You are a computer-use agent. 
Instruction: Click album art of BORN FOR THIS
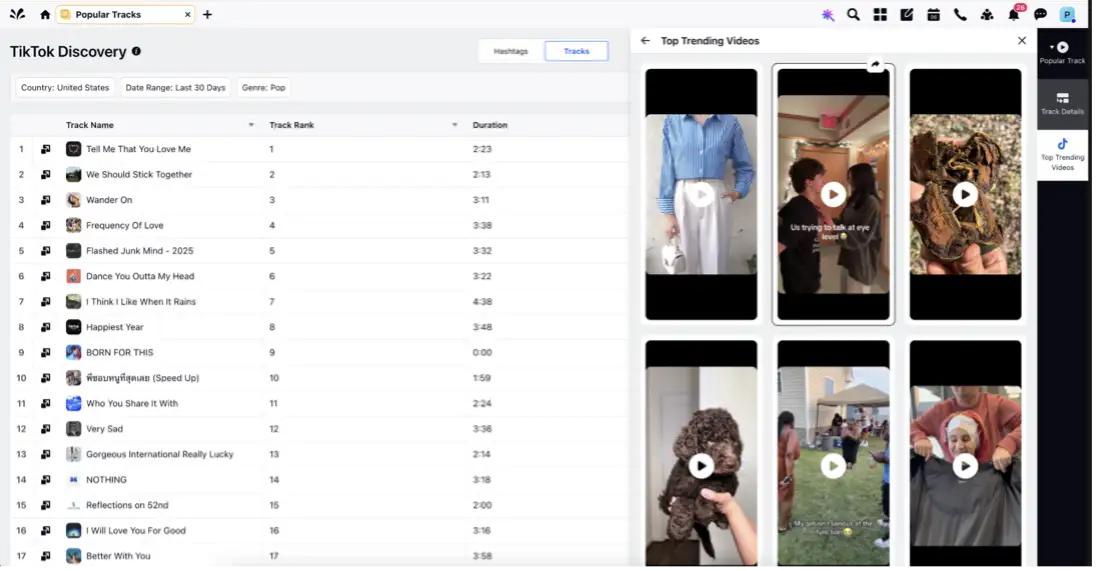click(x=73, y=352)
